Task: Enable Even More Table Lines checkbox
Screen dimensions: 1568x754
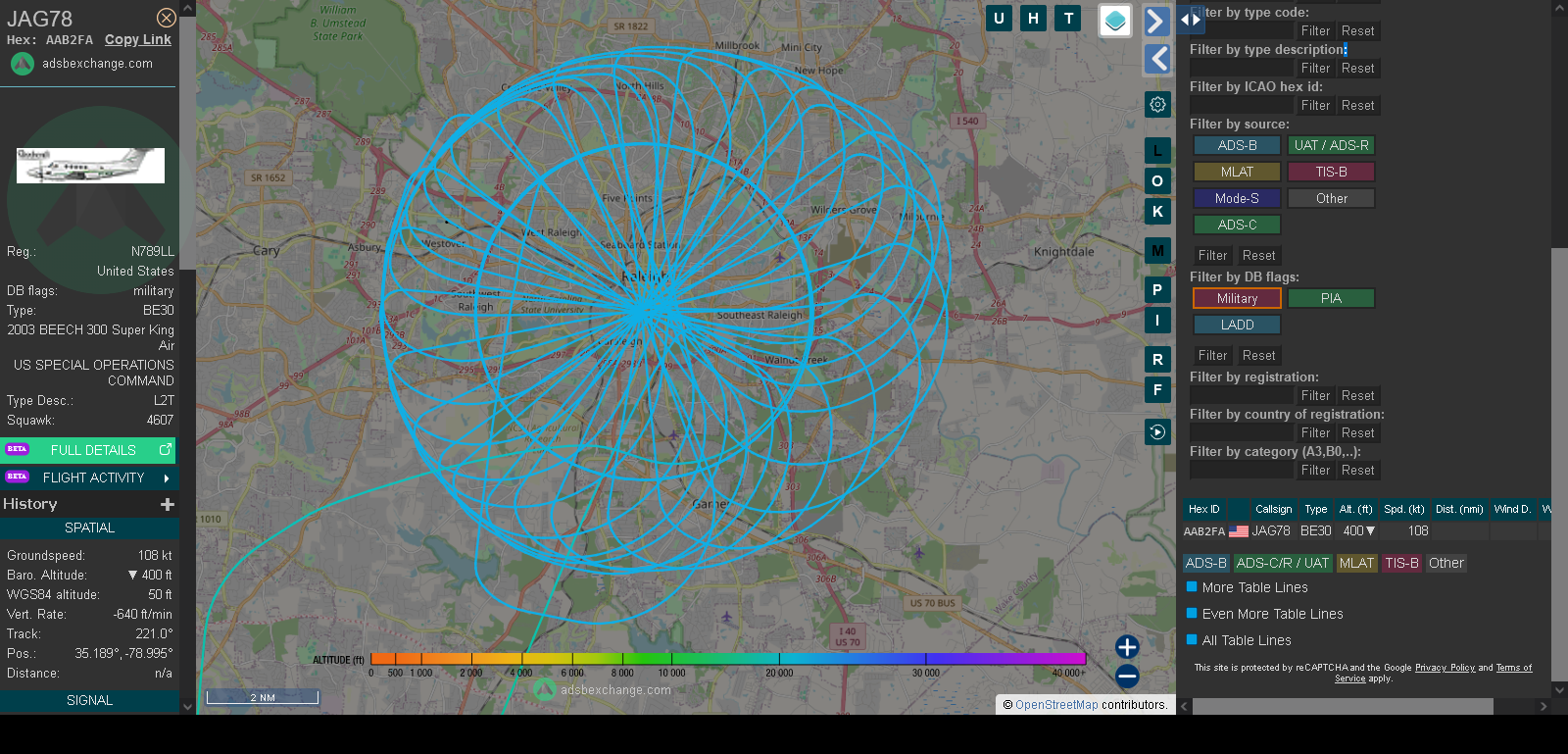Action: click(x=1192, y=613)
